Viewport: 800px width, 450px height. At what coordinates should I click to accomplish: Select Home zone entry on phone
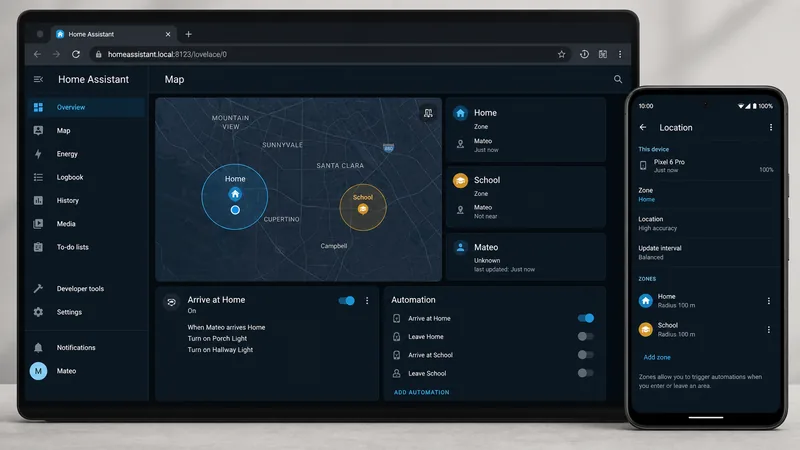699,301
